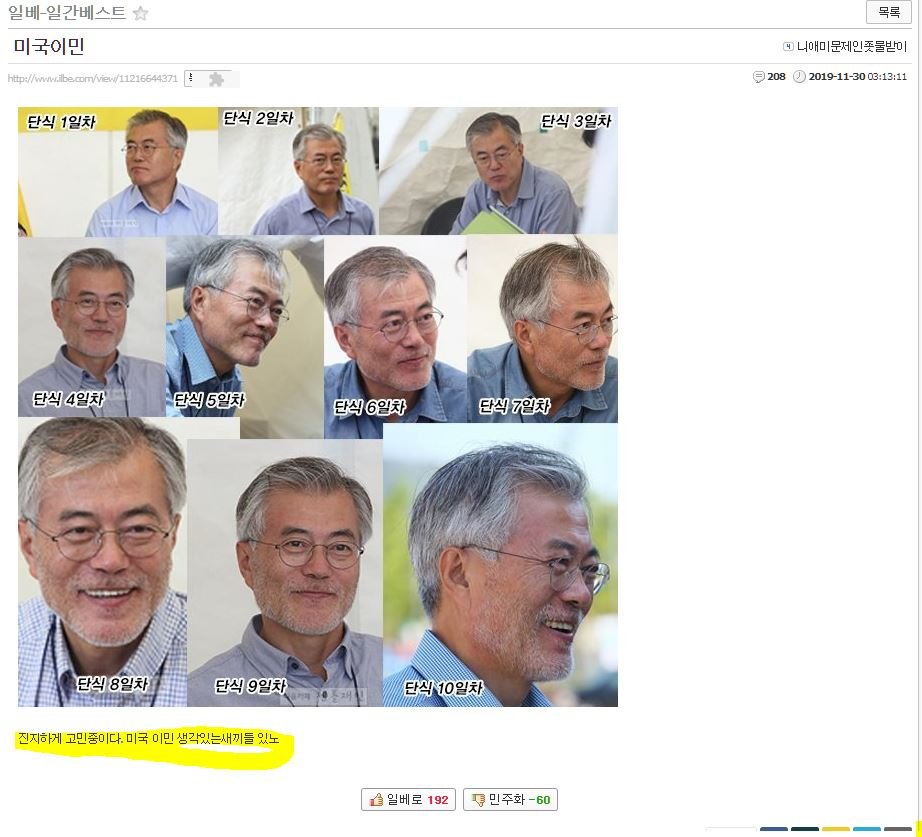
Task: Click the star bookmark icon beside the board title
Action: 141,14
